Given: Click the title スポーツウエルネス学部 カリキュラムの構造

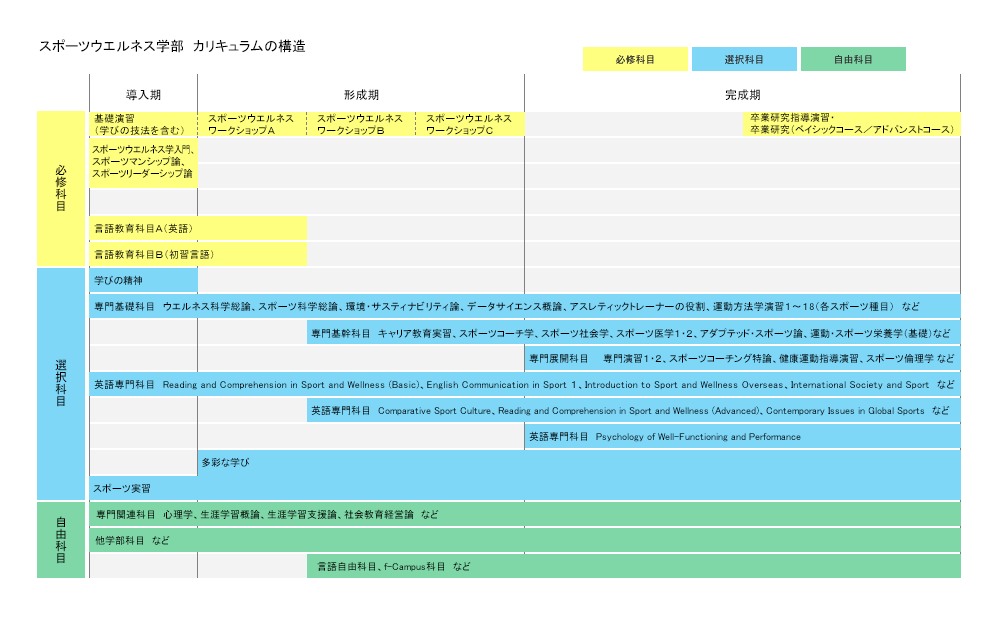Looking at the screenshot, I should coord(172,46).
